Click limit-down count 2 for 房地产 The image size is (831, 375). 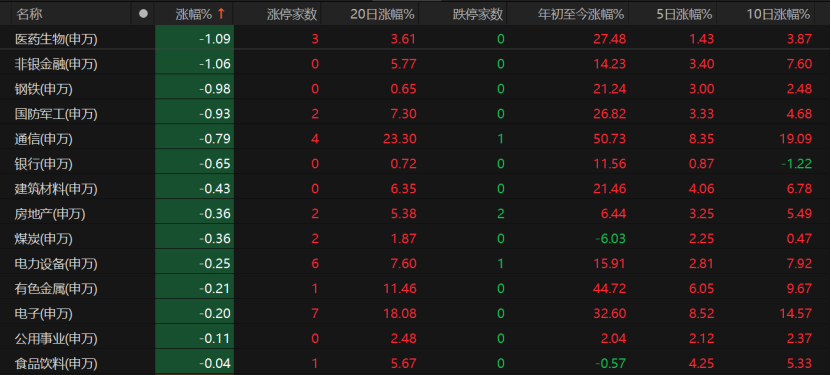pos(500,213)
